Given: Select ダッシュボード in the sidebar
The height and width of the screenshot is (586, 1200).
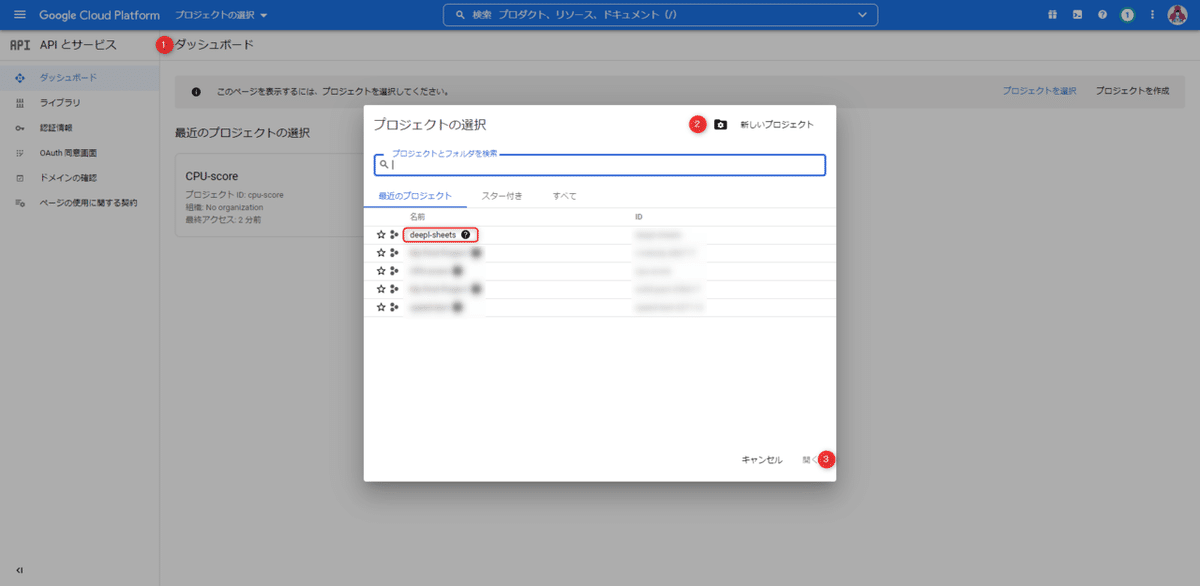Looking at the screenshot, I should (80, 78).
